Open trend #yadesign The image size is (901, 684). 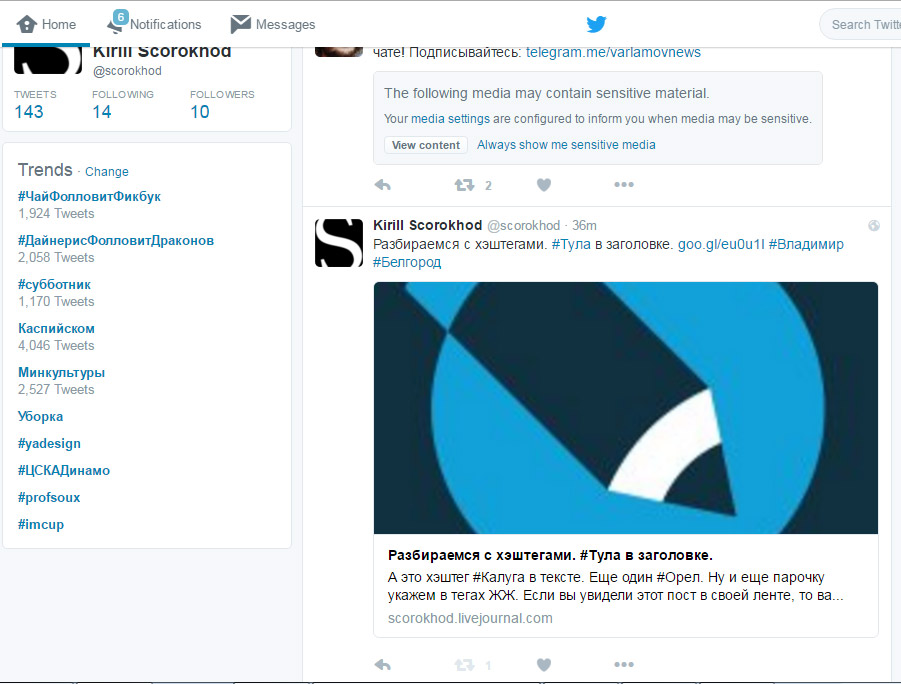(49, 444)
